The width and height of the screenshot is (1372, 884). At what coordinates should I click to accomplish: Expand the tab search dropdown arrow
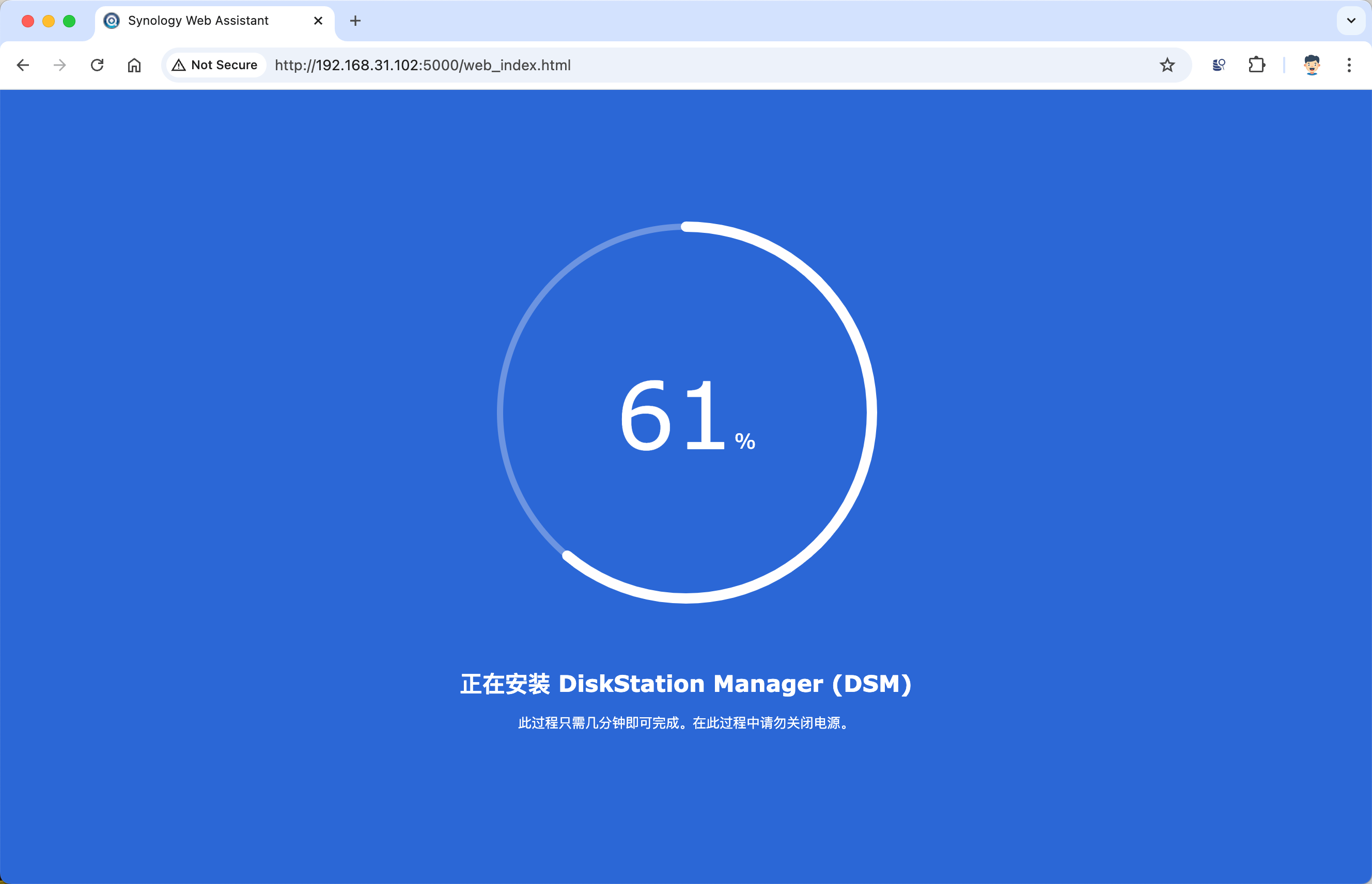tap(1351, 21)
